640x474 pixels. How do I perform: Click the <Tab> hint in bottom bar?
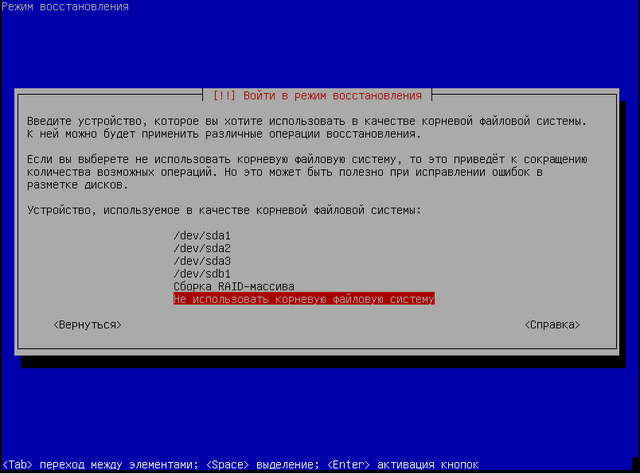coord(18,464)
